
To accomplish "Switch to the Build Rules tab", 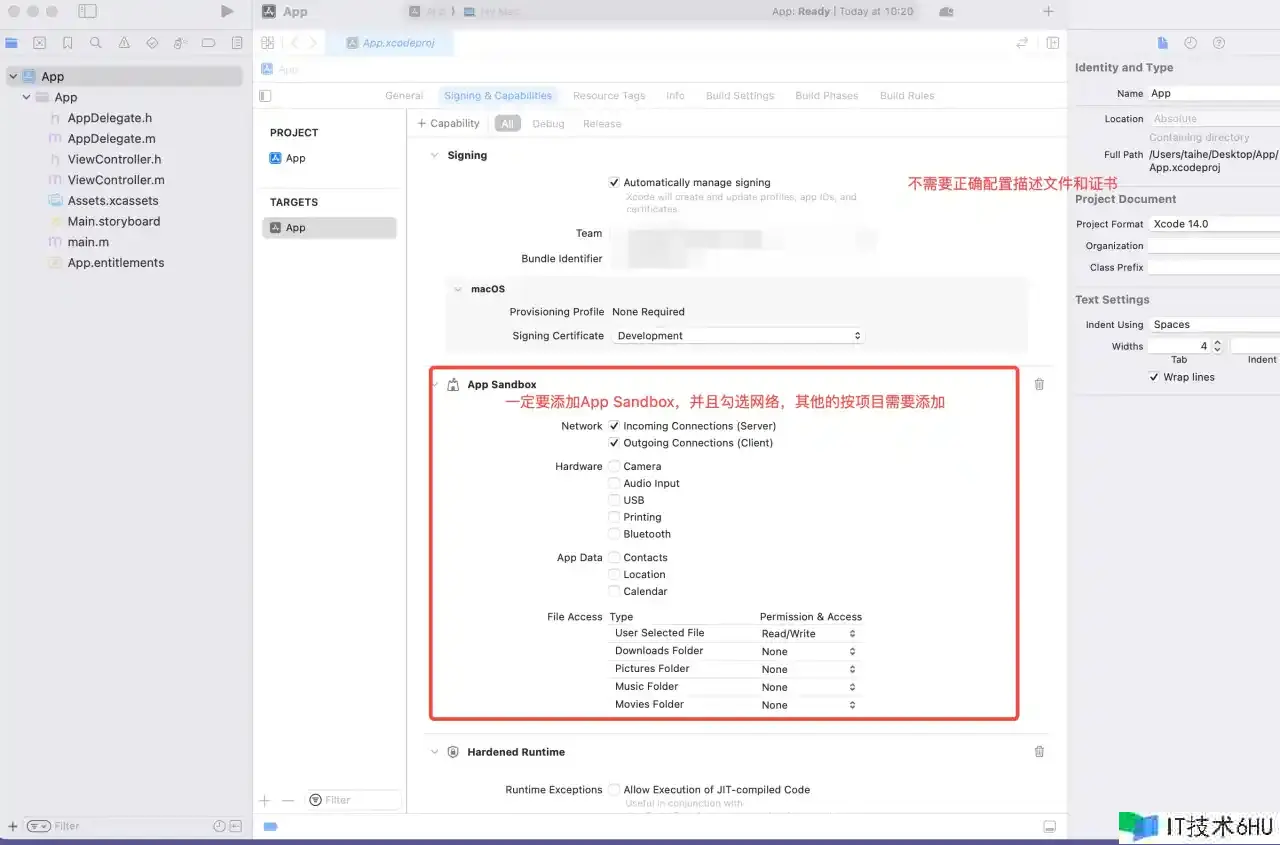I will [907, 96].
